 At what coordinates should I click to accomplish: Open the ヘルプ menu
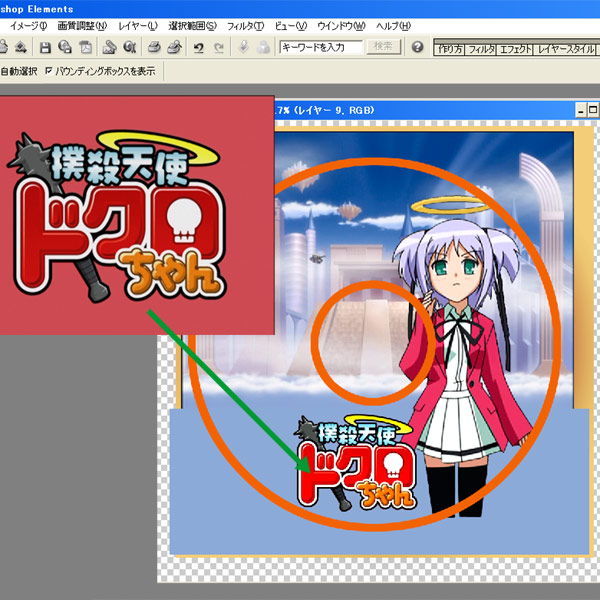[393, 26]
